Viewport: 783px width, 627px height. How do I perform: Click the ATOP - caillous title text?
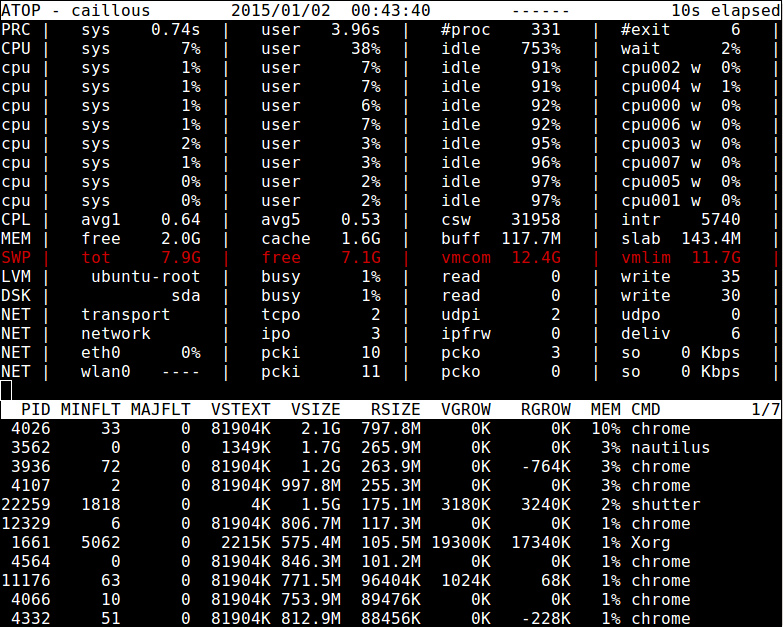[x=76, y=11]
